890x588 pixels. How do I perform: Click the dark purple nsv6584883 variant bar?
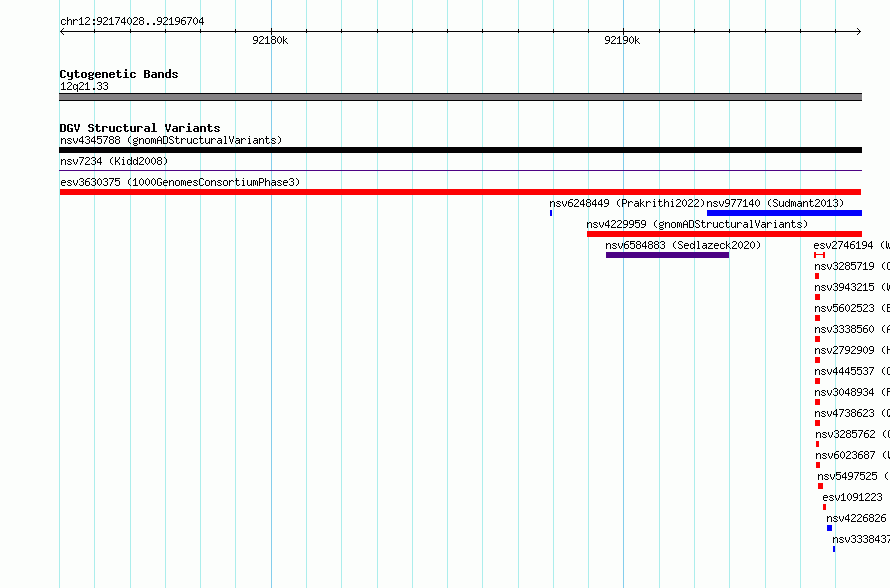point(667,255)
